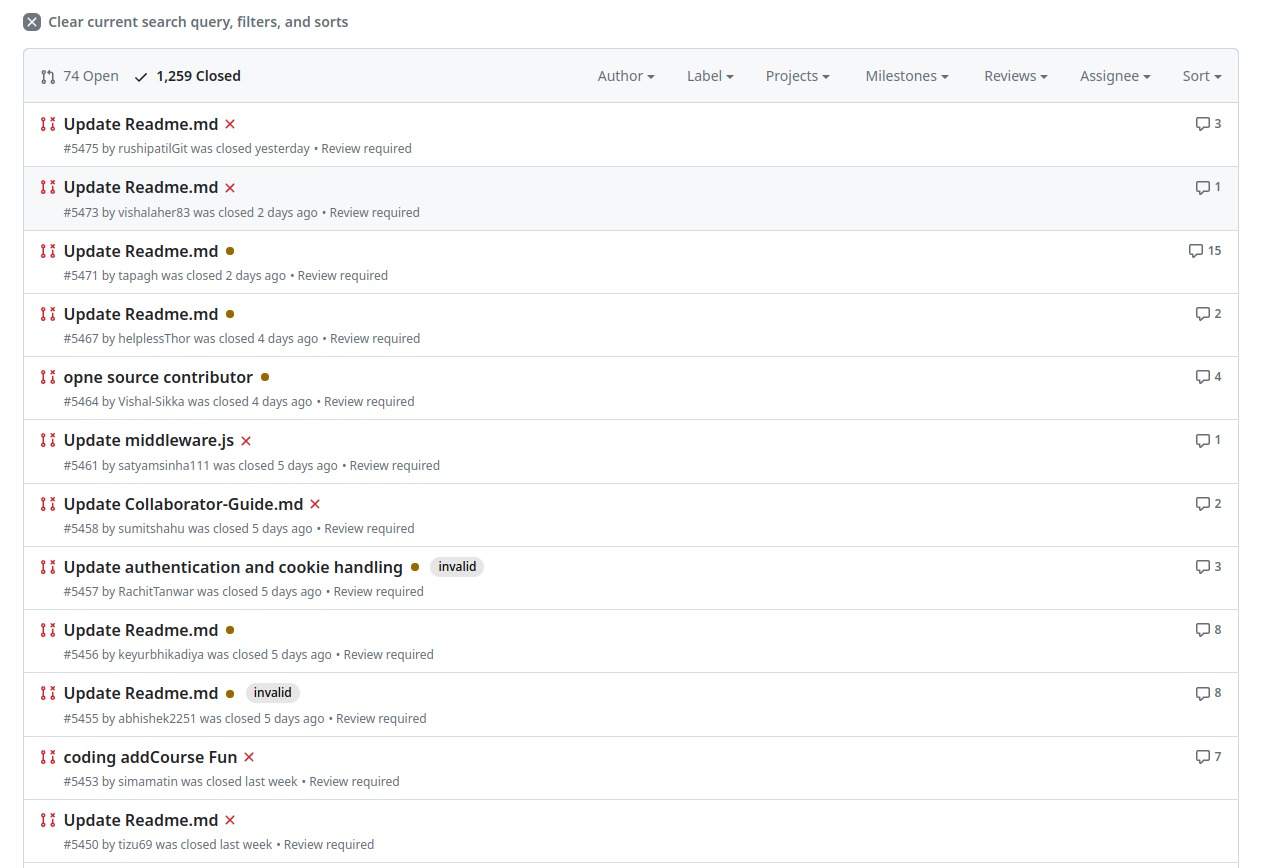Screen dimensions: 1276x868
Task: Select the 1,259 Closed tab
Action: 187,76
